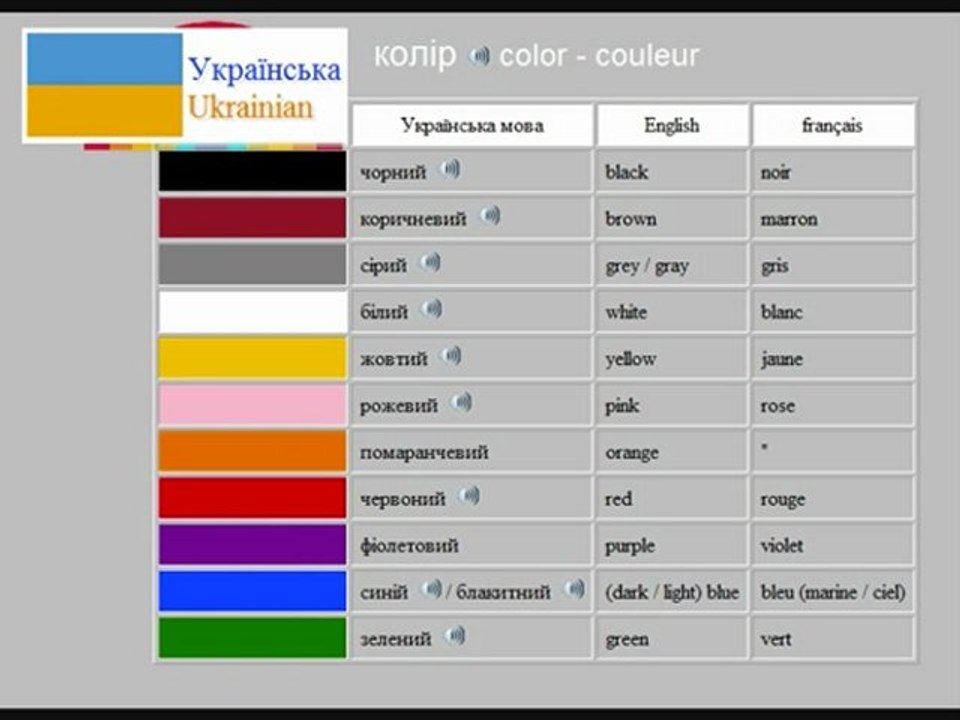The height and width of the screenshot is (720, 960).
Task: Click the Ukrainian flag image
Action: (x=105, y=85)
